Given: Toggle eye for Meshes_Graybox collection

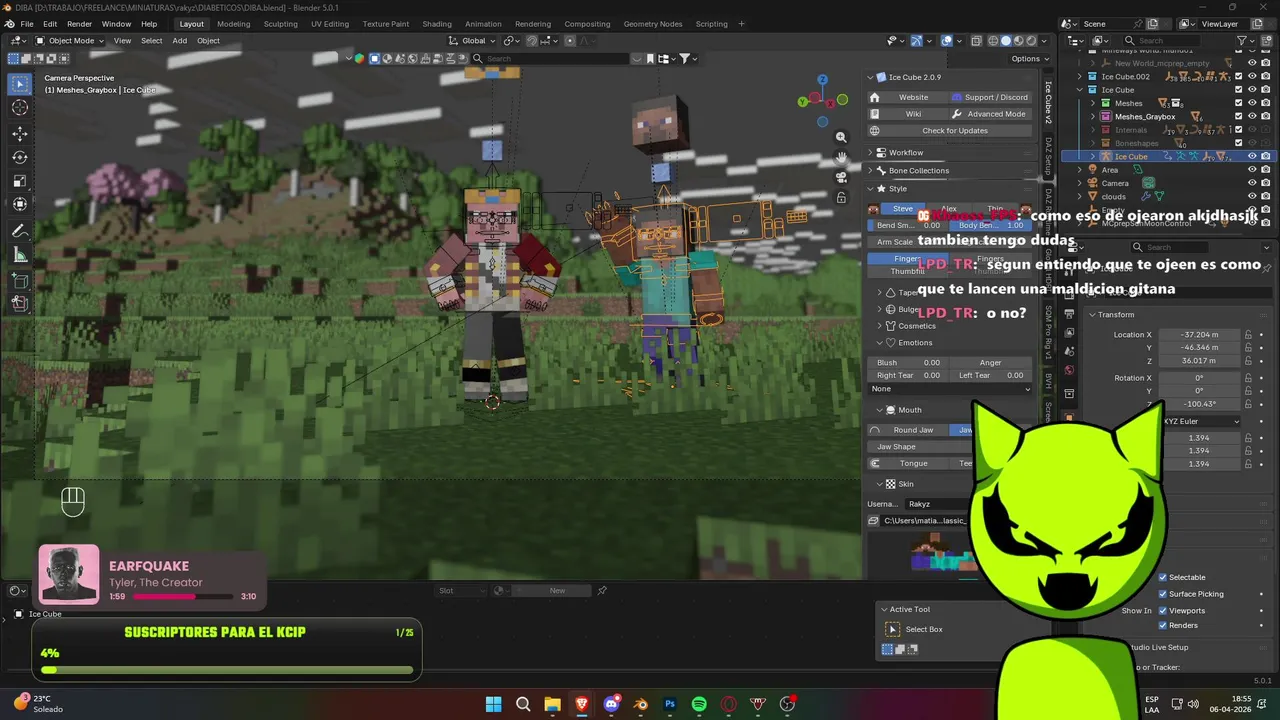Looking at the screenshot, I should [x=1252, y=116].
